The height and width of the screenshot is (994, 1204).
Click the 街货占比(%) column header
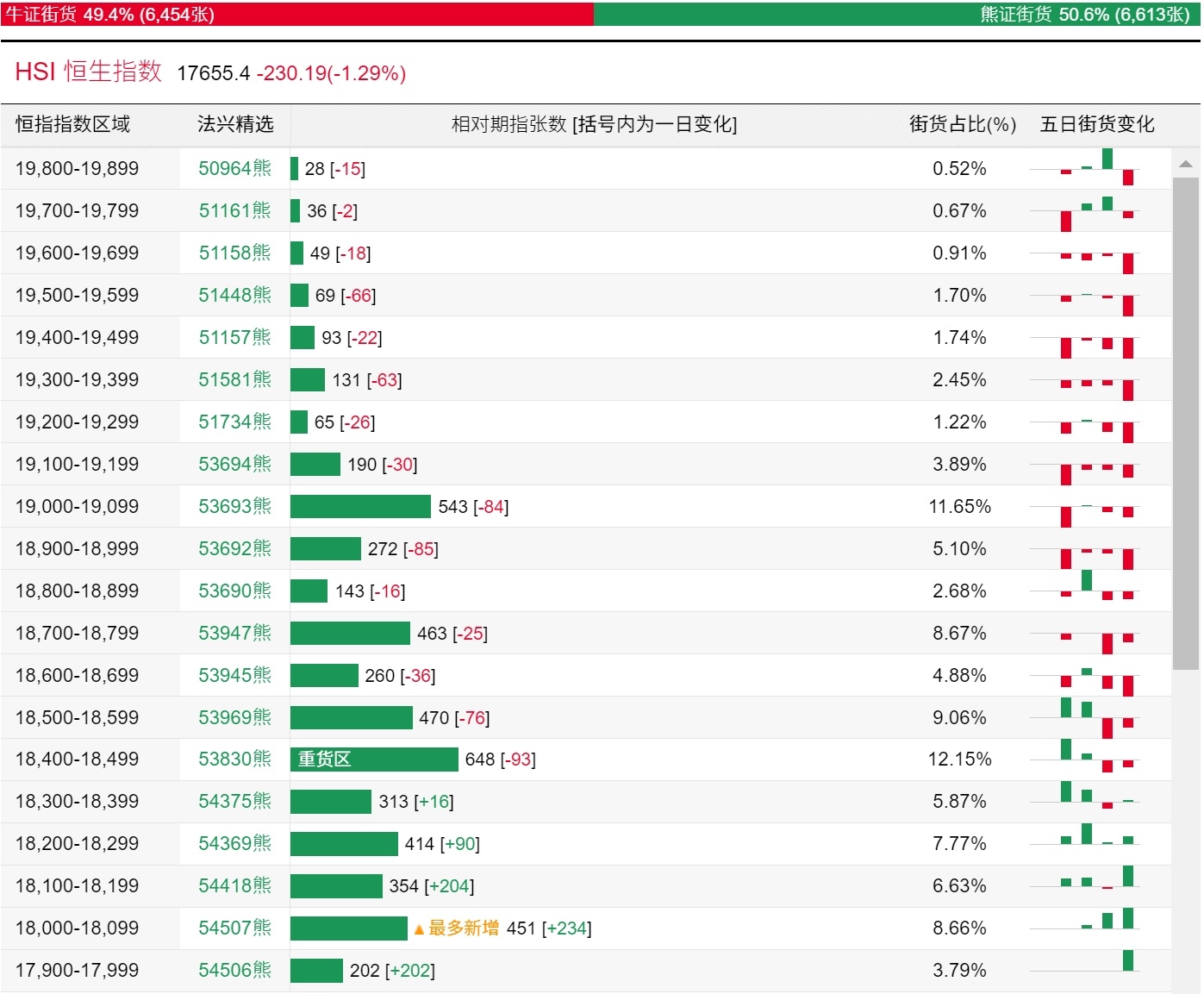(x=962, y=124)
